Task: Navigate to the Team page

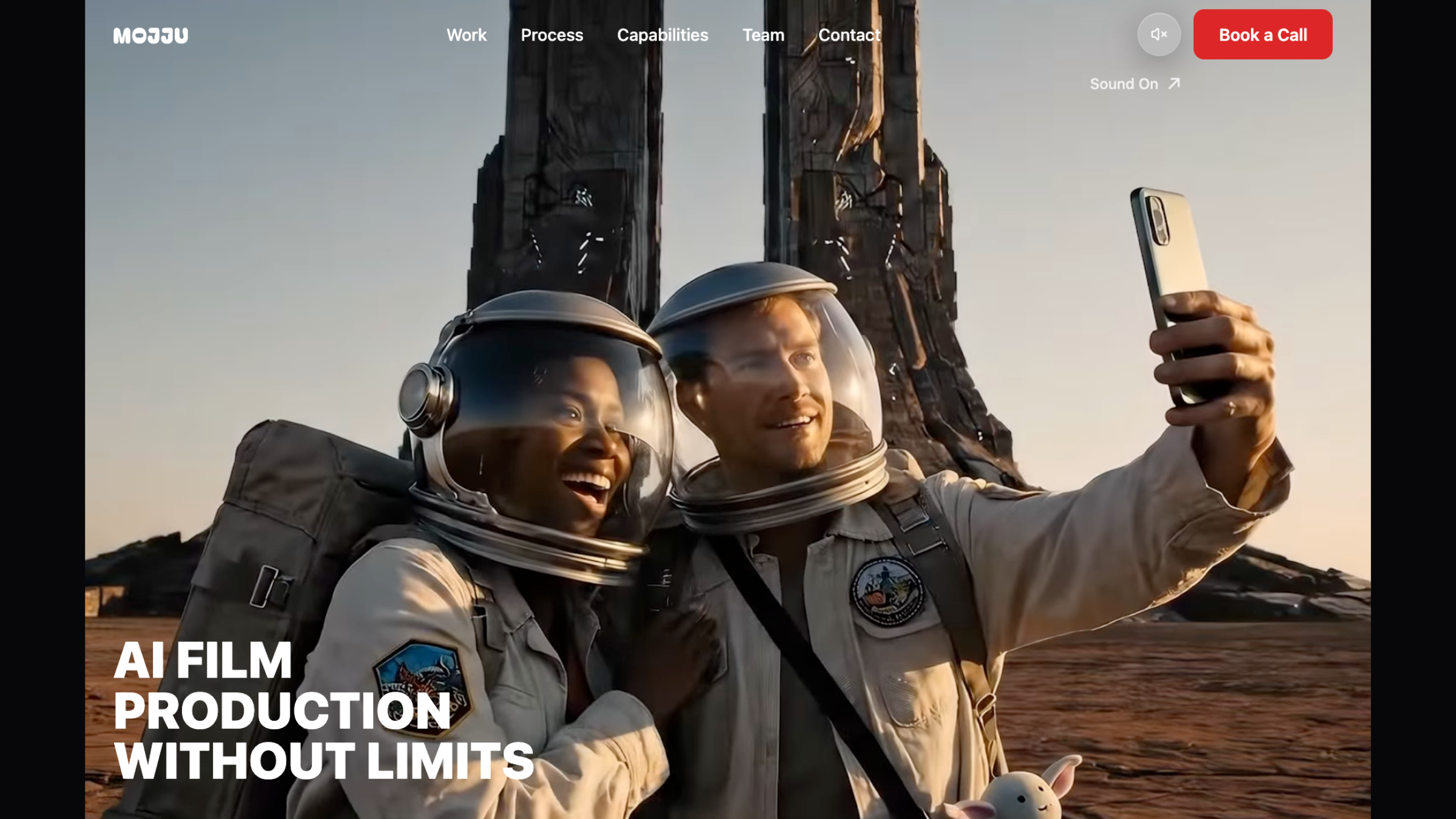Action: pos(763,35)
